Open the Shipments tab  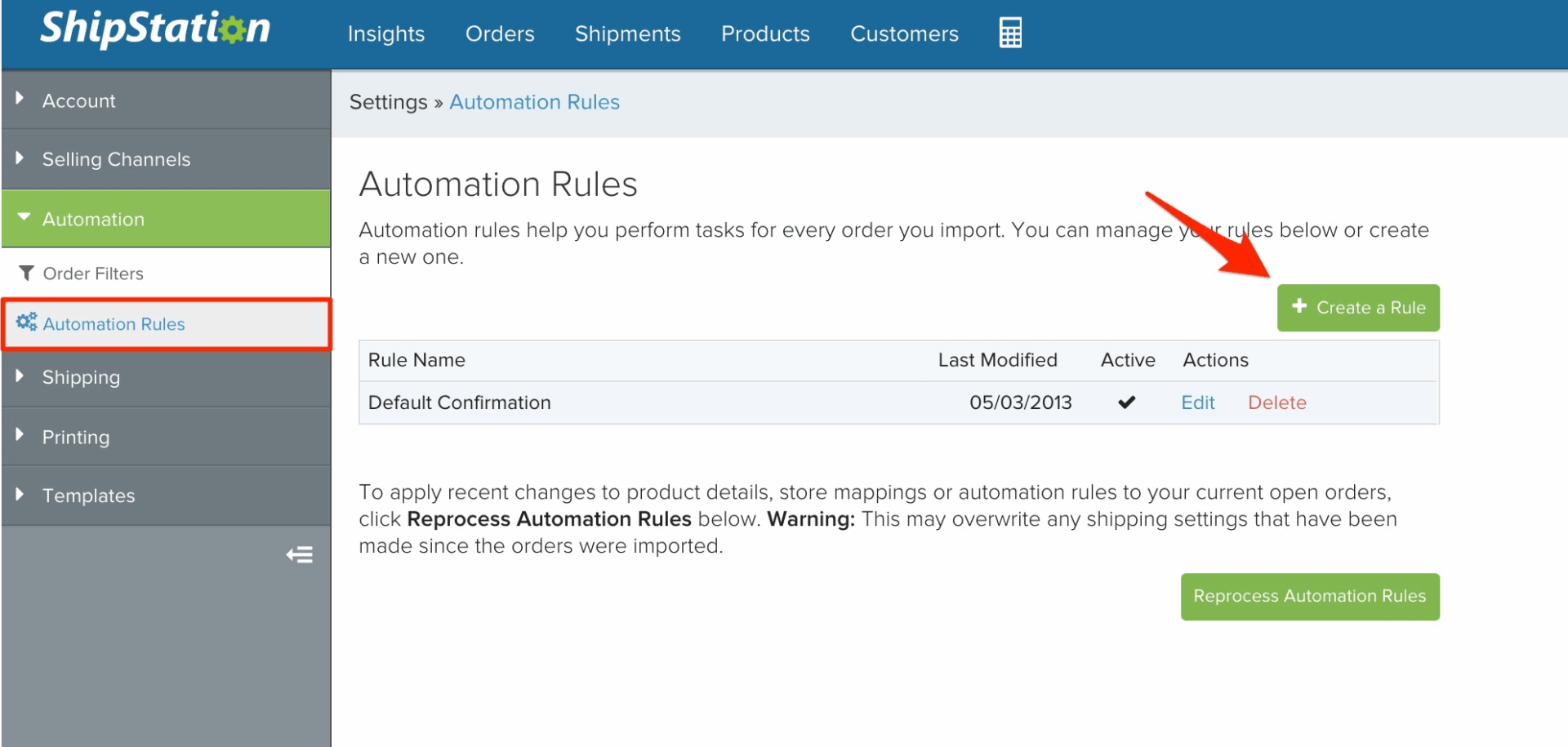point(627,33)
